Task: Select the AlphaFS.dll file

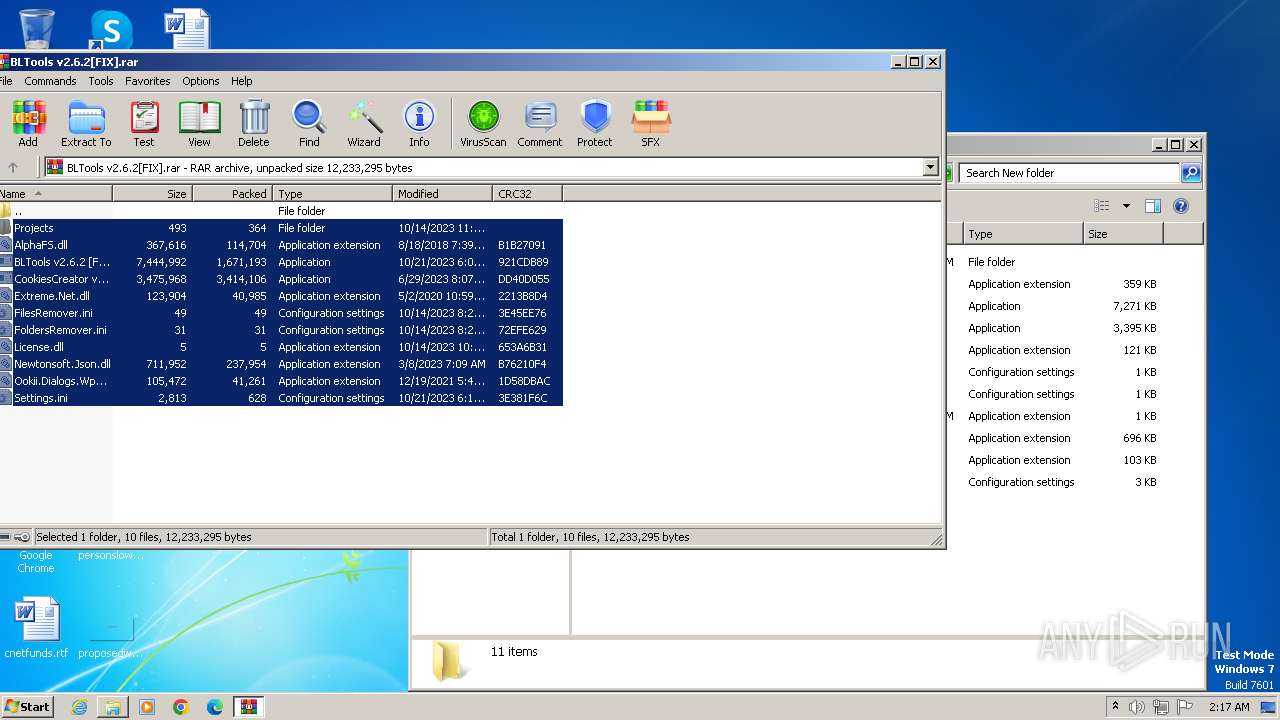Action: pos(281,245)
